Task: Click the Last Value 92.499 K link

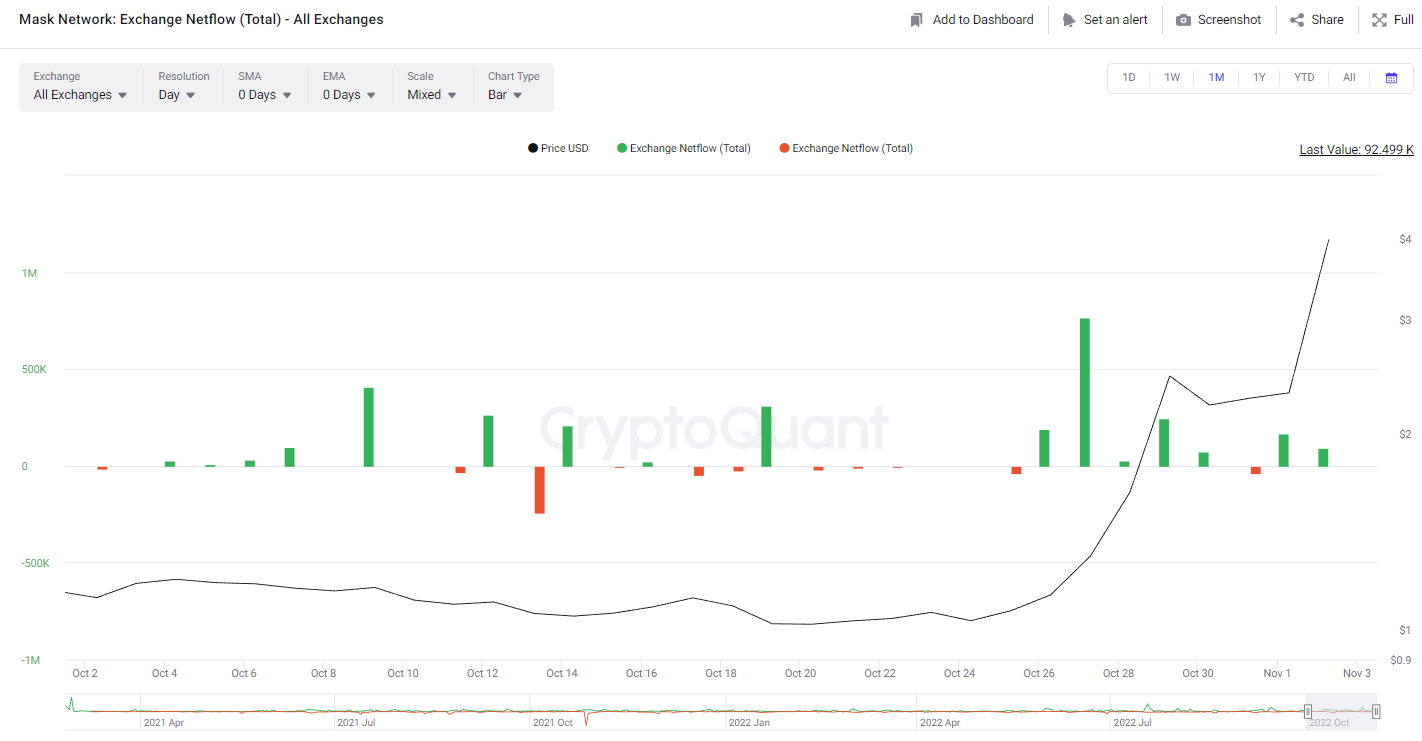Action: 1356,150
